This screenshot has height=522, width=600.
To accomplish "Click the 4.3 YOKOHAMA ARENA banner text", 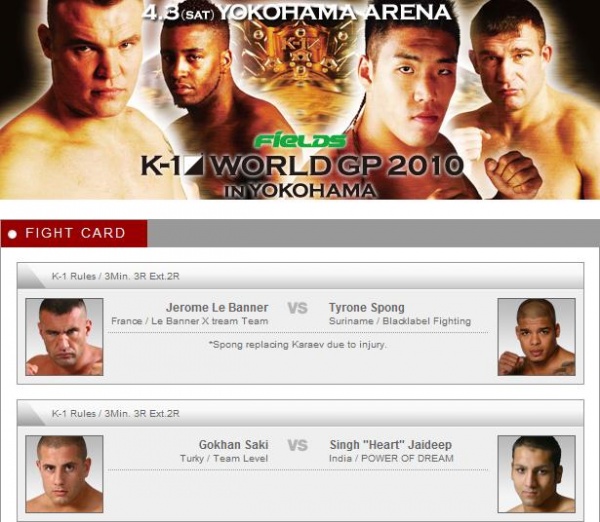I will click(x=297, y=12).
